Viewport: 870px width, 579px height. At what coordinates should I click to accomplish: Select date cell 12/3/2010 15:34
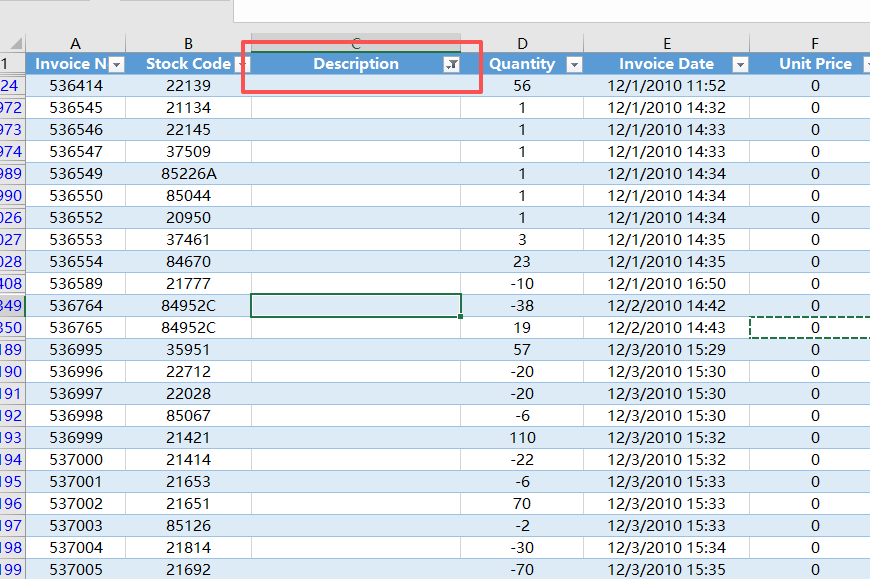pos(666,548)
